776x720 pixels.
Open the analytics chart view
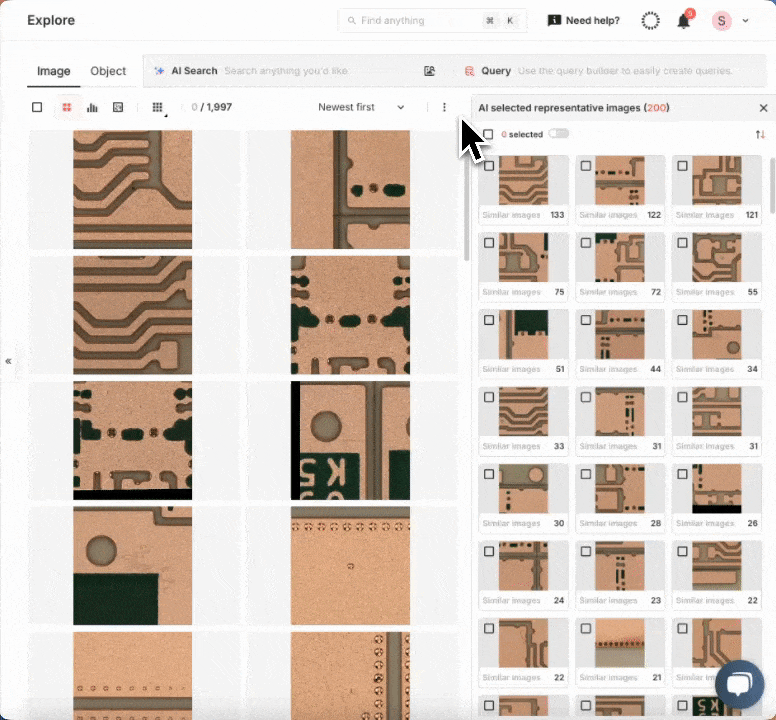pyautogui.click(x=92, y=107)
